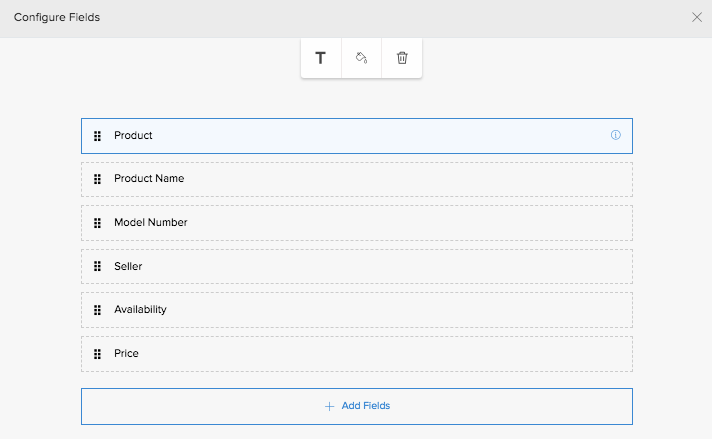The height and width of the screenshot is (439, 712).
Task: Grab the drag handle beside Model Number
Action: click(x=97, y=223)
